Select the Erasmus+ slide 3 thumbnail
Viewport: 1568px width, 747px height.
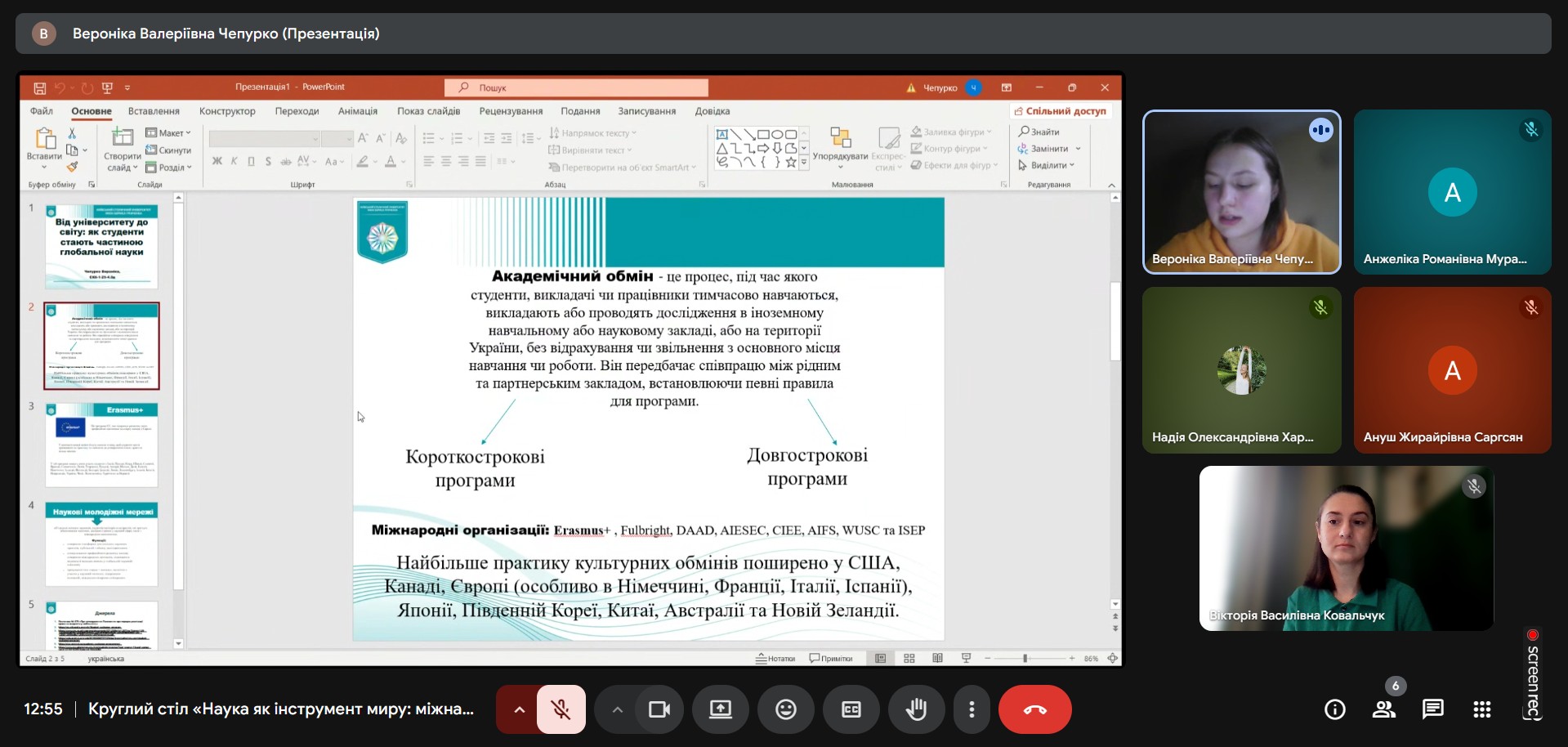click(101, 444)
